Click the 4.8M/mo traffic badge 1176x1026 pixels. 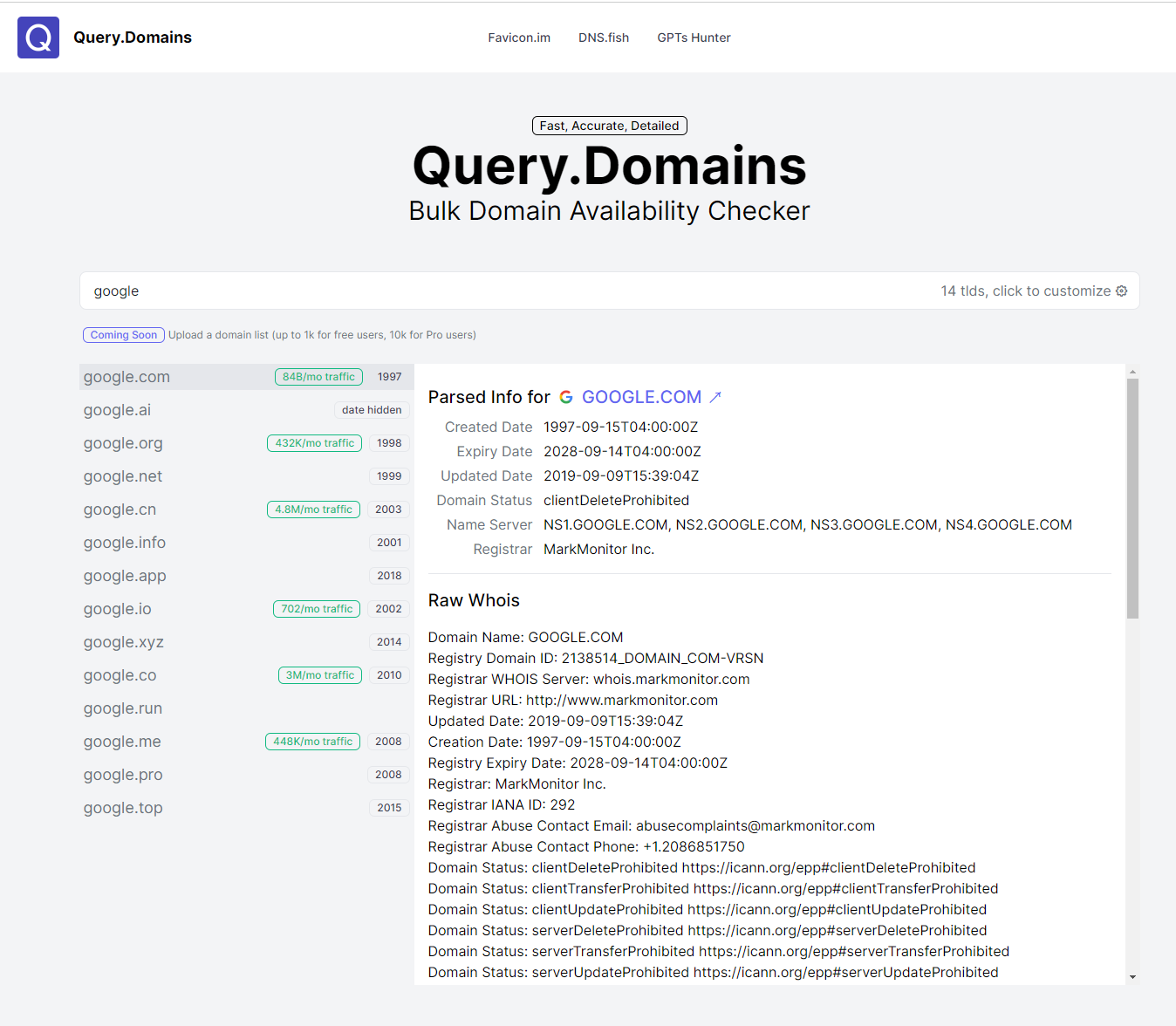coord(313,510)
